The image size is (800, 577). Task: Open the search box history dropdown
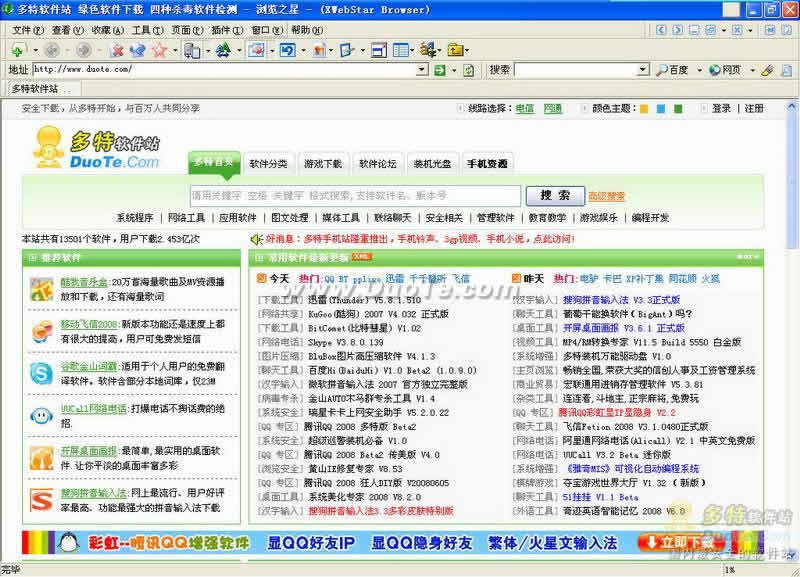643,70
